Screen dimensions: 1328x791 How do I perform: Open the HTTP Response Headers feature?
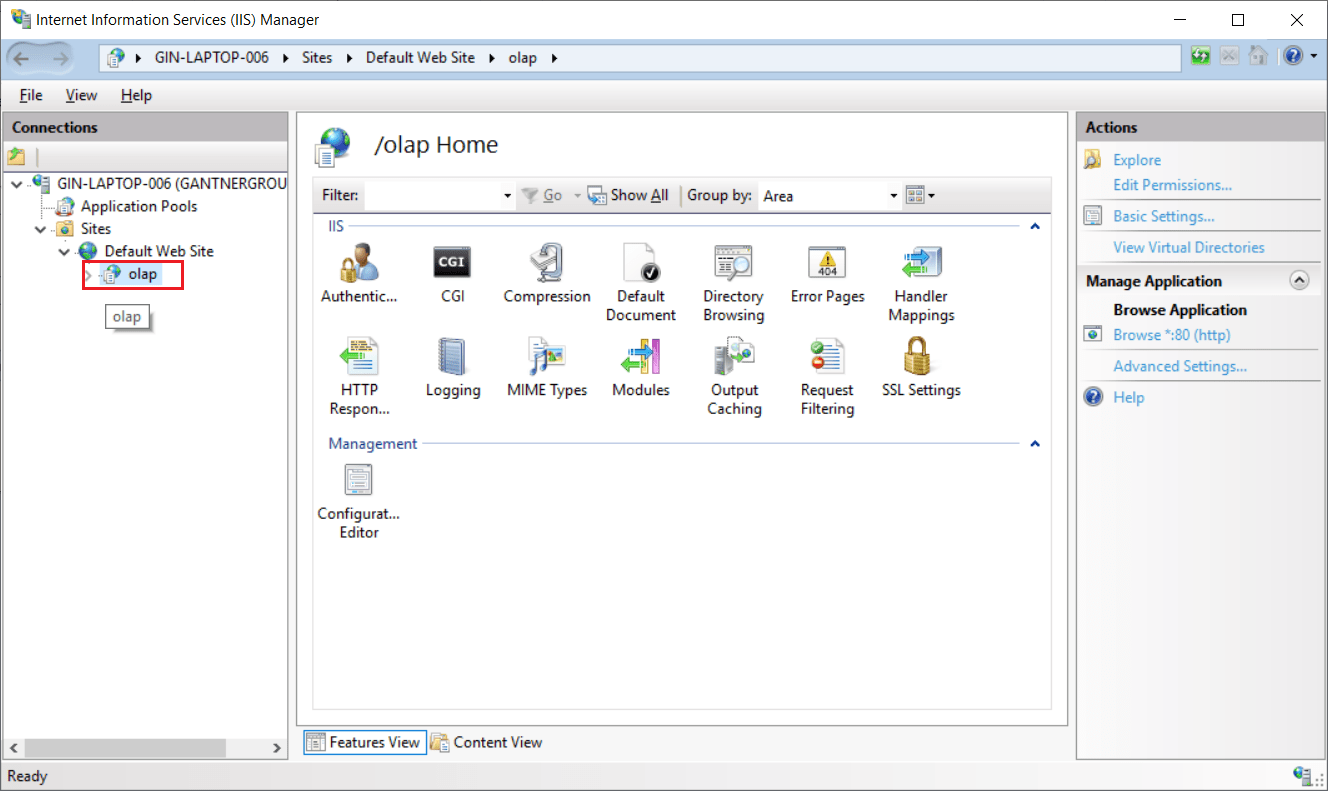pyautogui.click(x=359, y=377)
